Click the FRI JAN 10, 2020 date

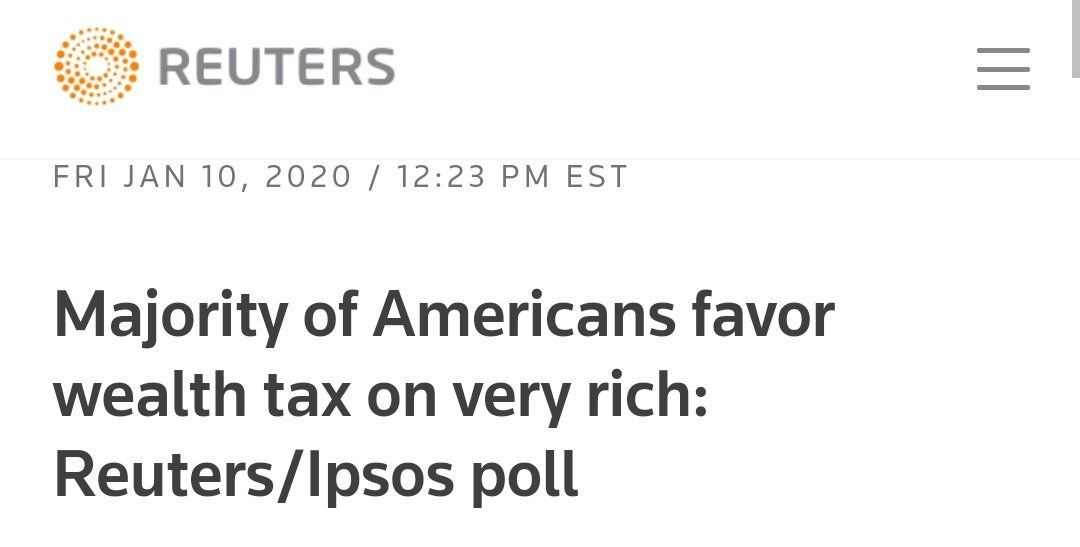point(203,177)
